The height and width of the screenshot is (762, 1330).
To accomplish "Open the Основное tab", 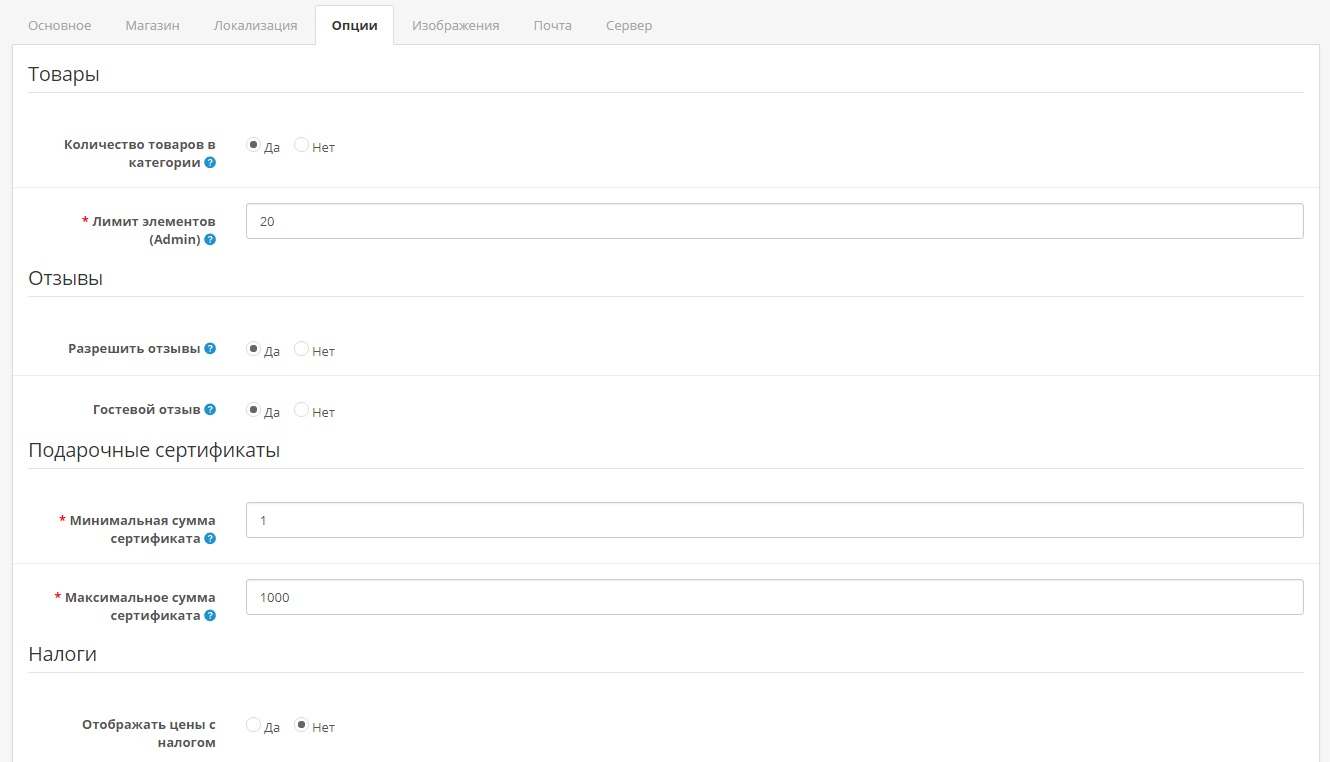I will point(59,26).
